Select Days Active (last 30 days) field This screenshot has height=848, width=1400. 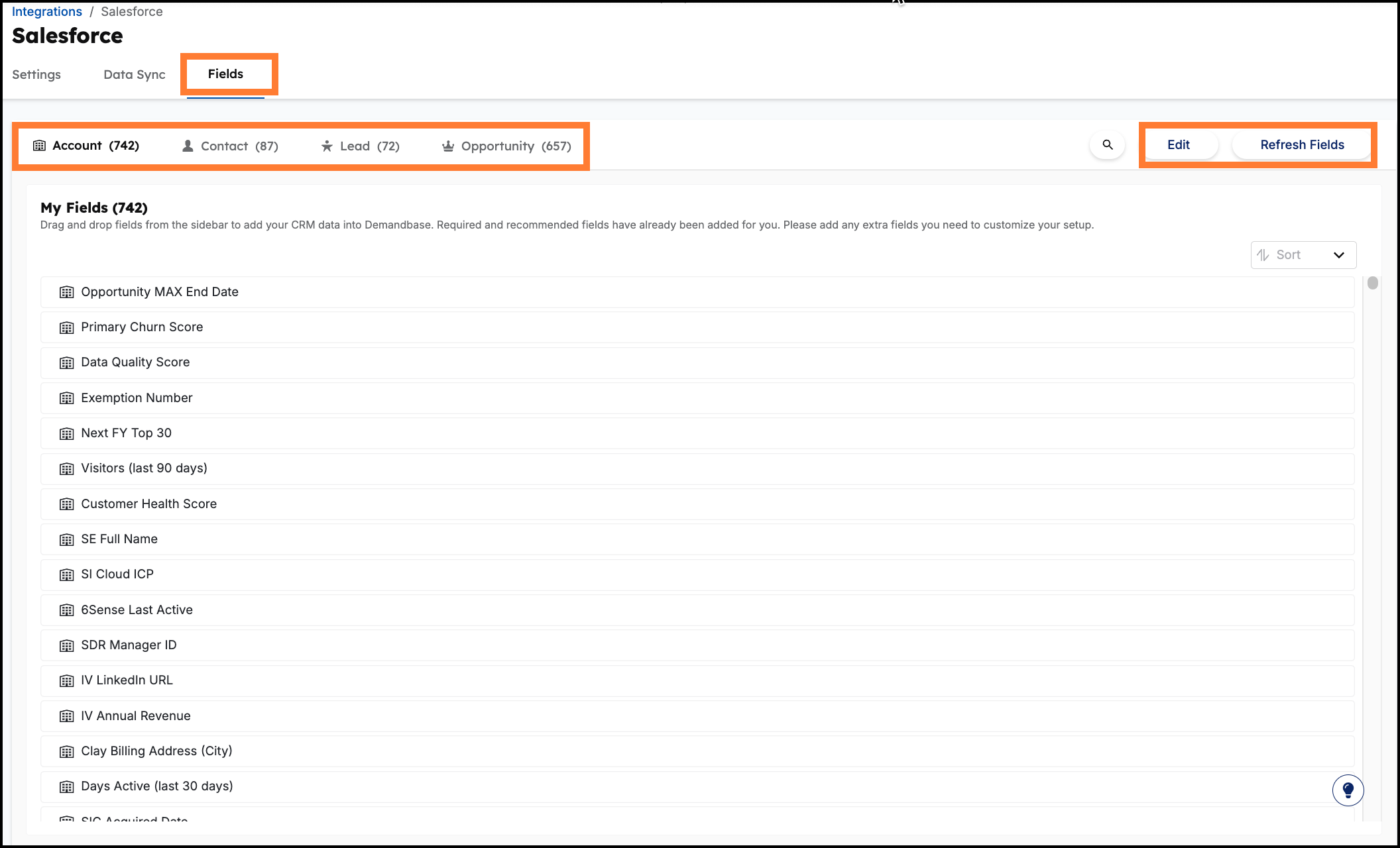(x=697, y=786)
